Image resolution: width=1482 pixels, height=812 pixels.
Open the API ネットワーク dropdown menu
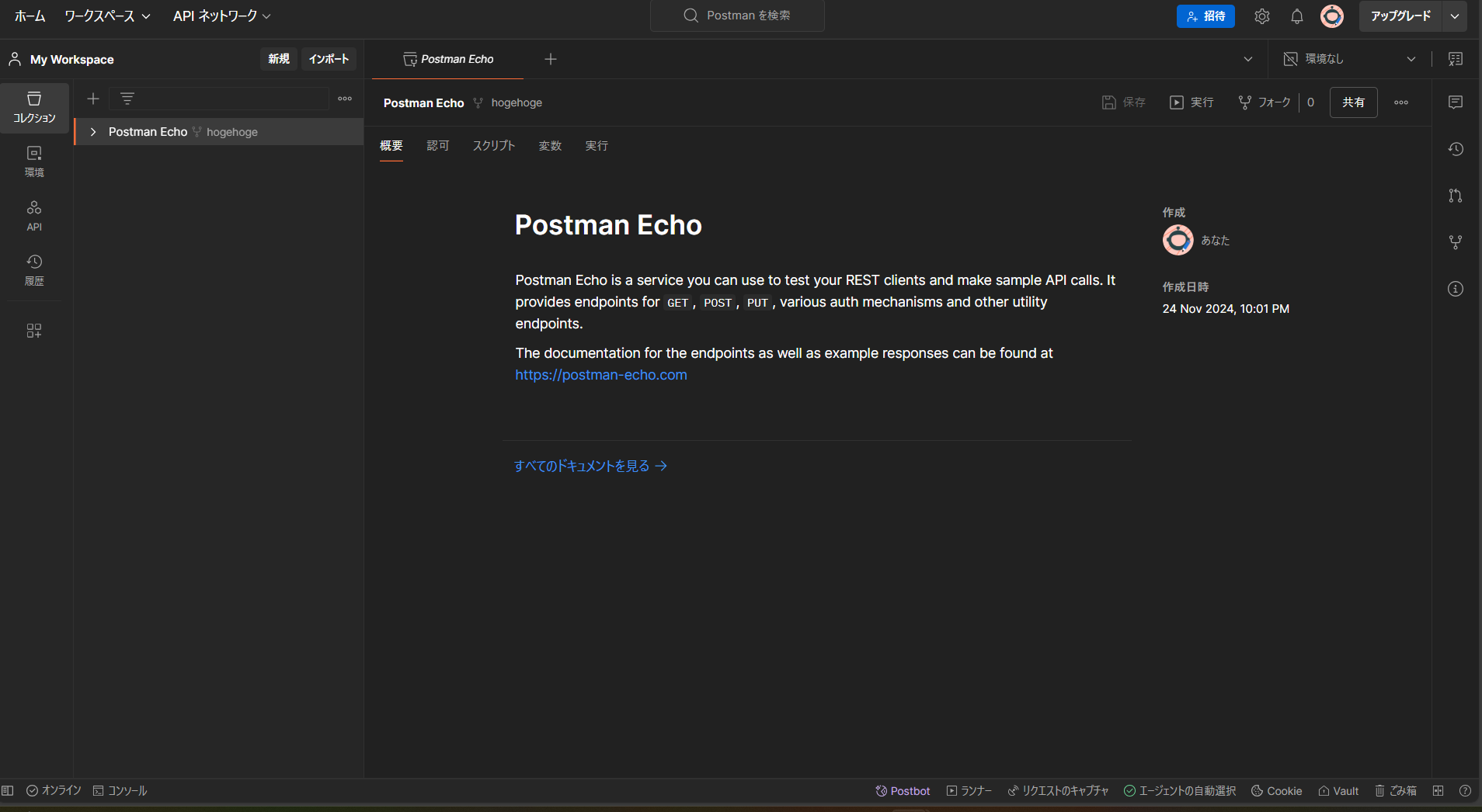tap(222, 16)
